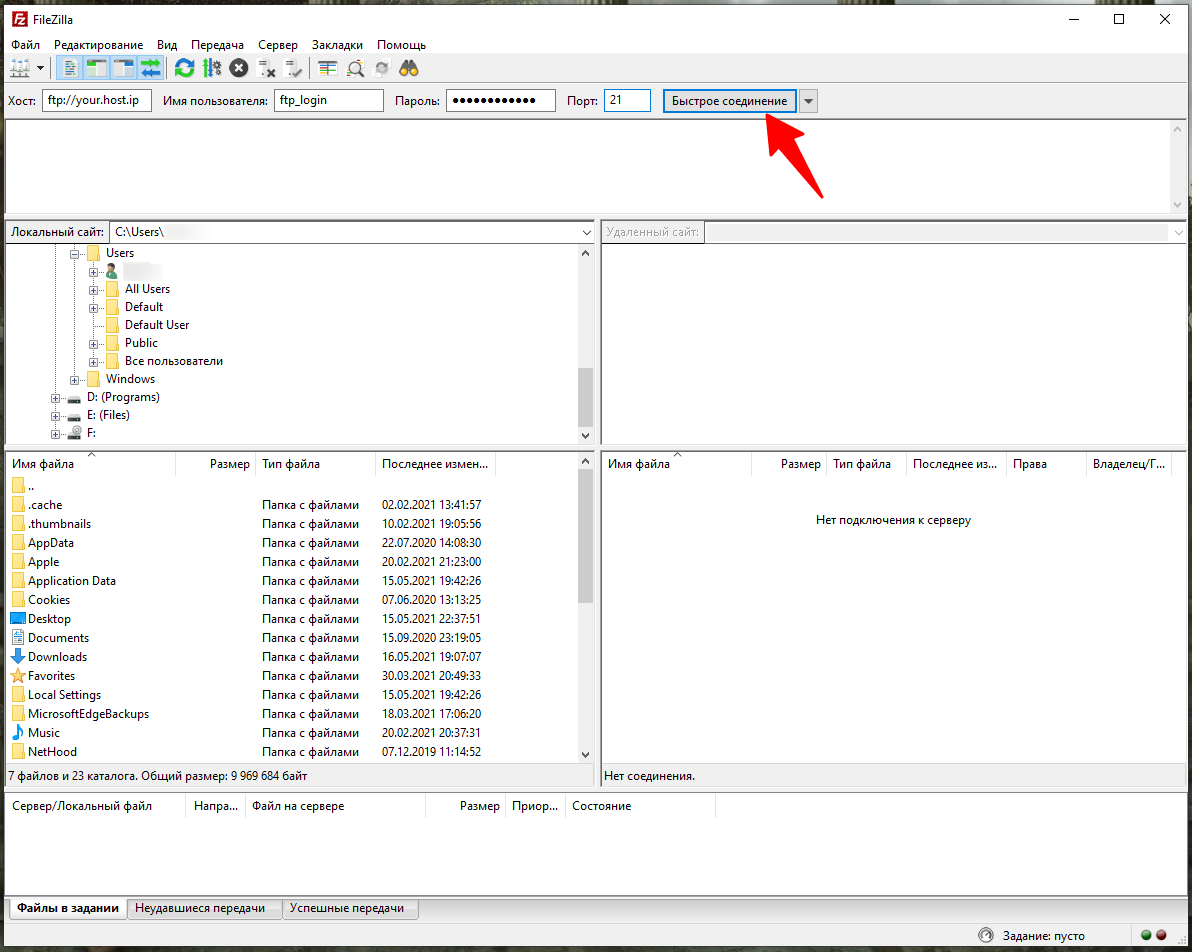Click the Хост input field
1192x952 pixels.
click(96, 101)
